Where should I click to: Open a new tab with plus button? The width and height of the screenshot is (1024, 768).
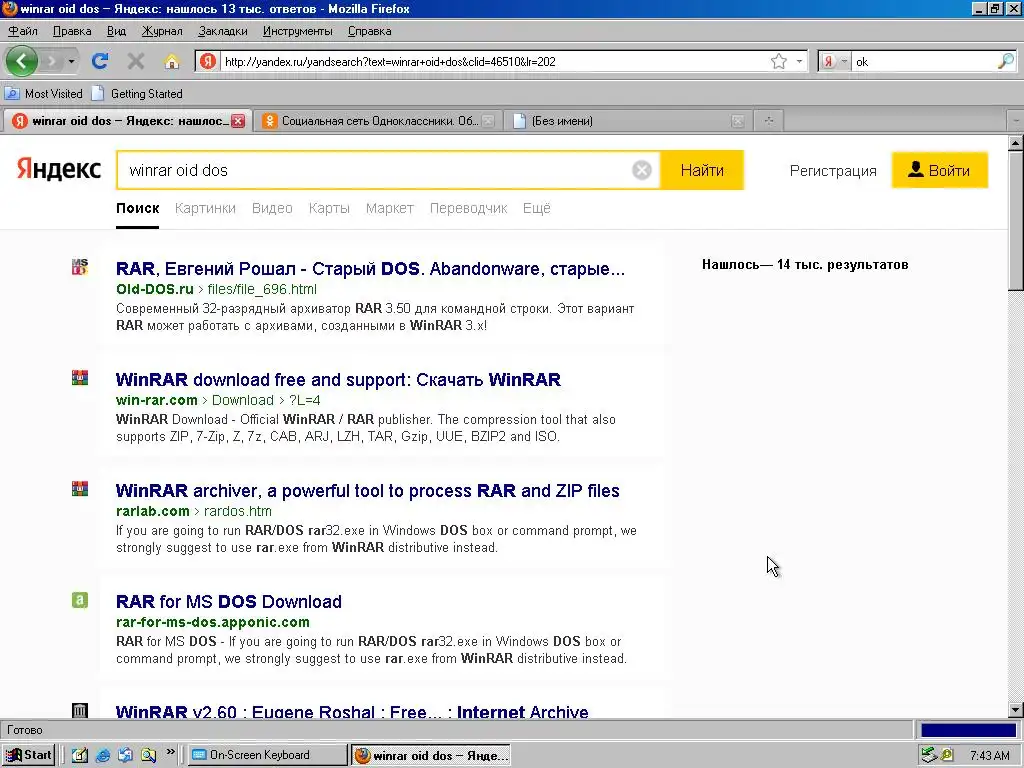(769, 121)
